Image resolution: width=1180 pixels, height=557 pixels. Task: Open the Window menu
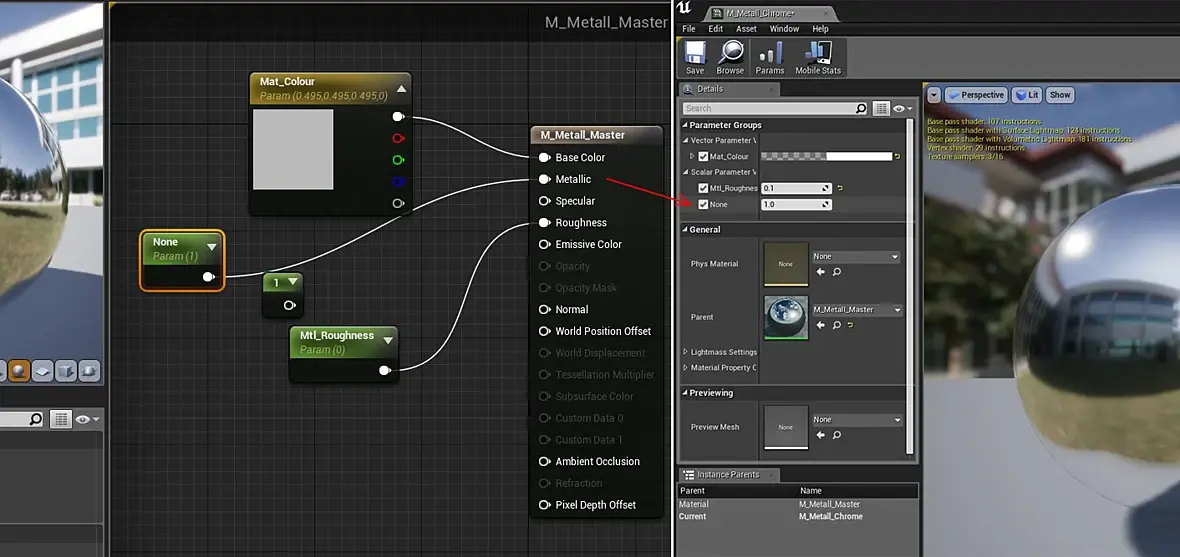tap(784, 29)
